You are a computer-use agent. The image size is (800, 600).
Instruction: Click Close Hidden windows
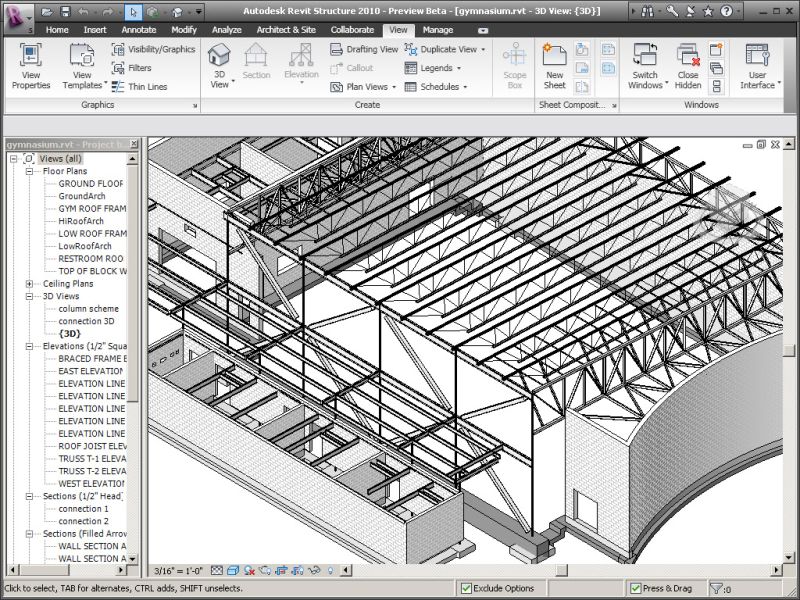pos(688,66)
